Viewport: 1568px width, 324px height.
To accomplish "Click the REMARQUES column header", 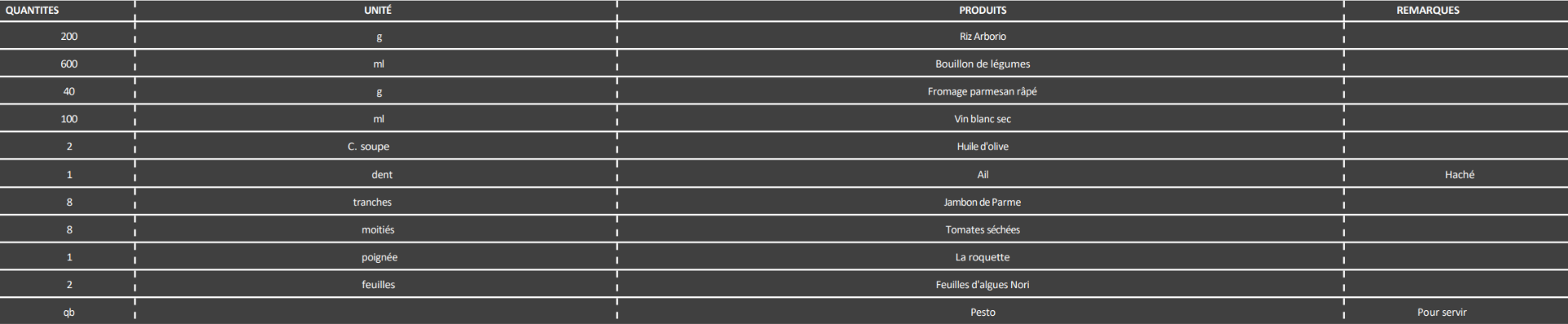I will (1428, 11).
